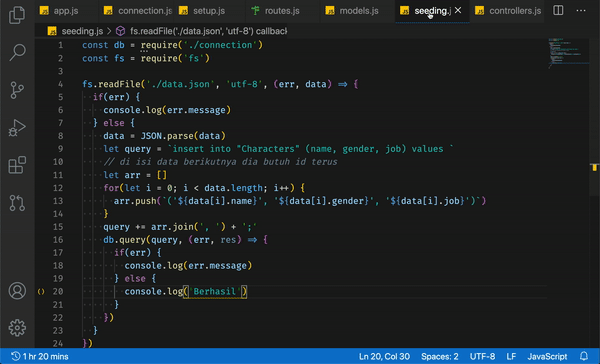This screenshot has width=600, height=364.
Task: Click the function symbol icon in breadcrumb
Action: tap(121, 31)
